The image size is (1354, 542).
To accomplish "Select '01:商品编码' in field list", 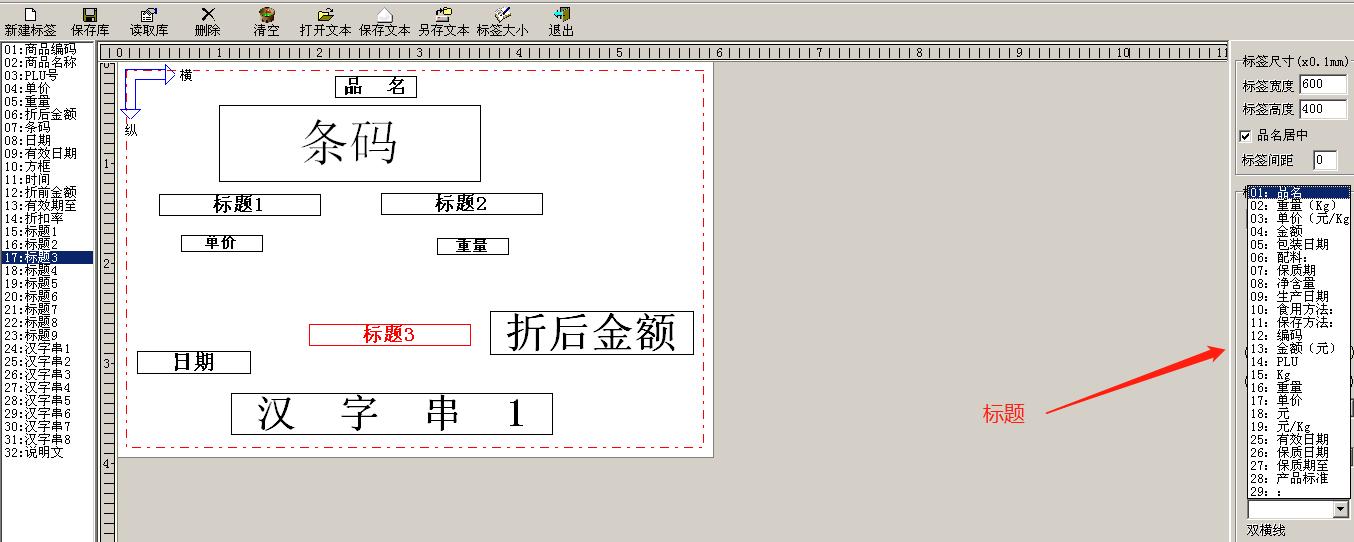I will pyautogui.click(x=47, y=49).
